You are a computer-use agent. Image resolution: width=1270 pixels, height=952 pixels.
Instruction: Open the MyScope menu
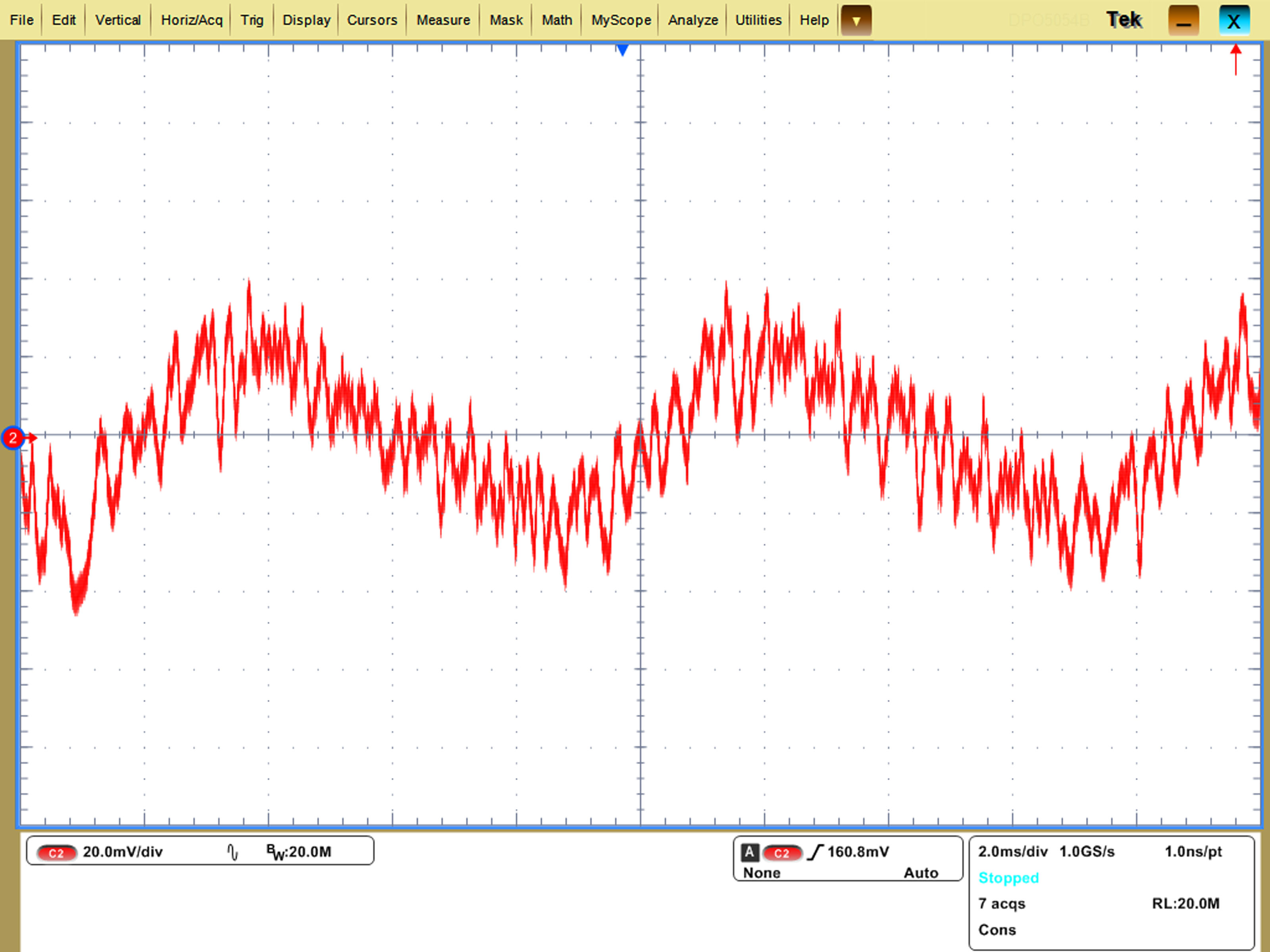click(x=621, y=20)
